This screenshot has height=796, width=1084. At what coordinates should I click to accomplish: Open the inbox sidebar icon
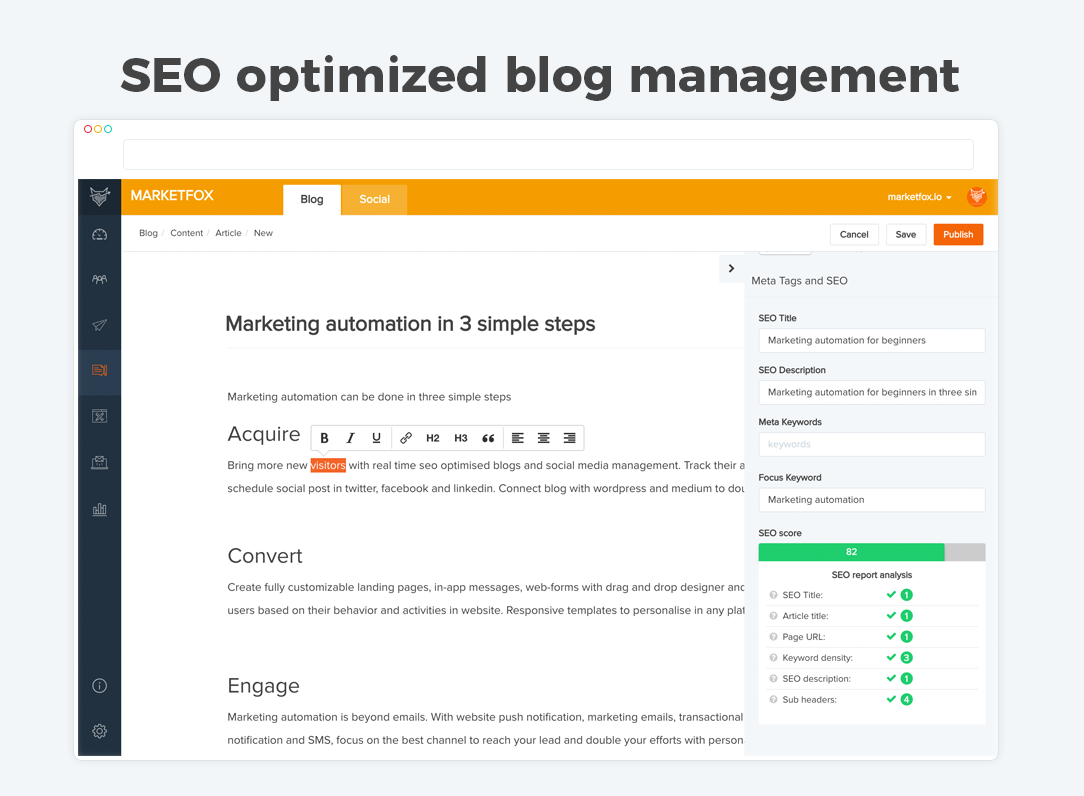point(100,462)
